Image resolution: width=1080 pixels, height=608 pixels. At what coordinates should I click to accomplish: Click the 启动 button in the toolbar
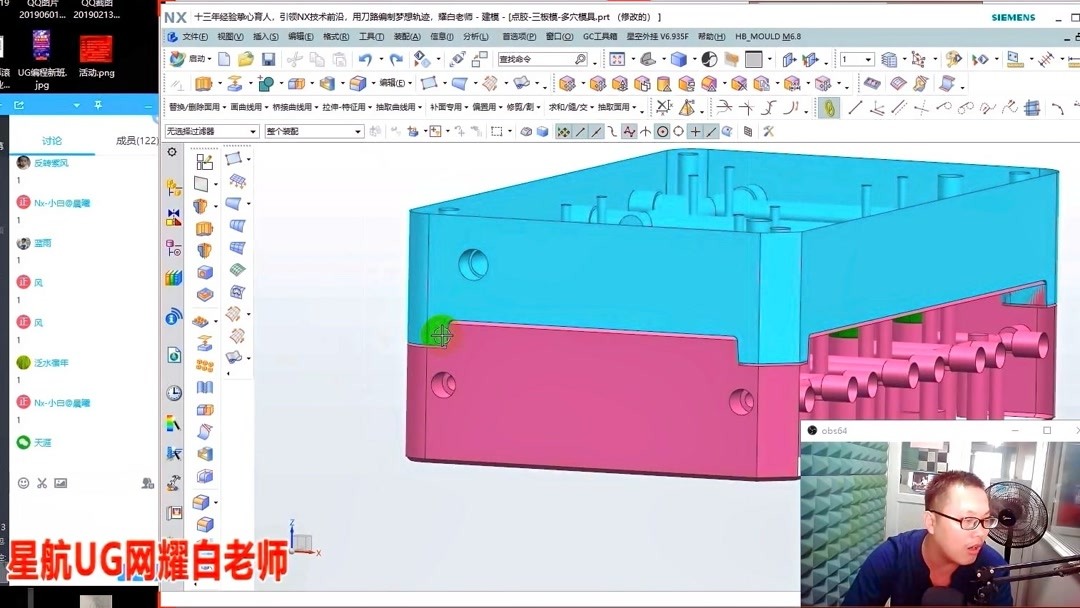[196, 59]
